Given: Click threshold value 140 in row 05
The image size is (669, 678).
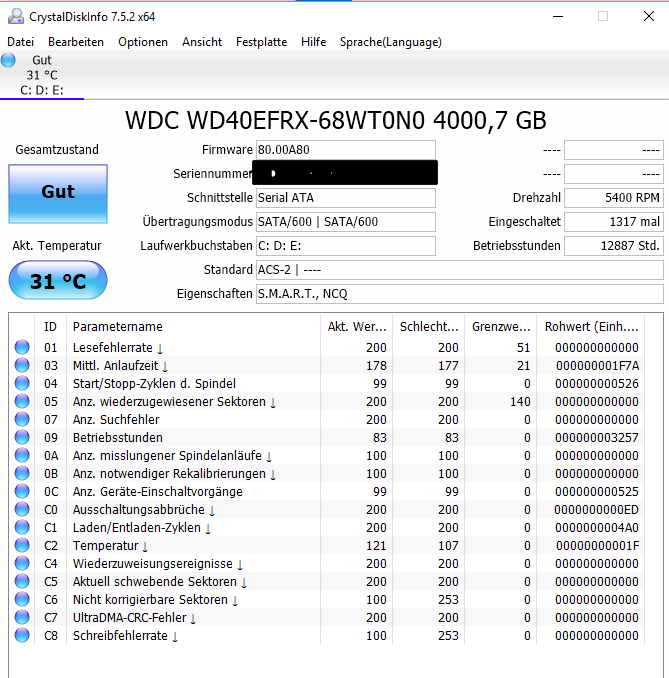Looking at the screenshot, I should [520, 402].
